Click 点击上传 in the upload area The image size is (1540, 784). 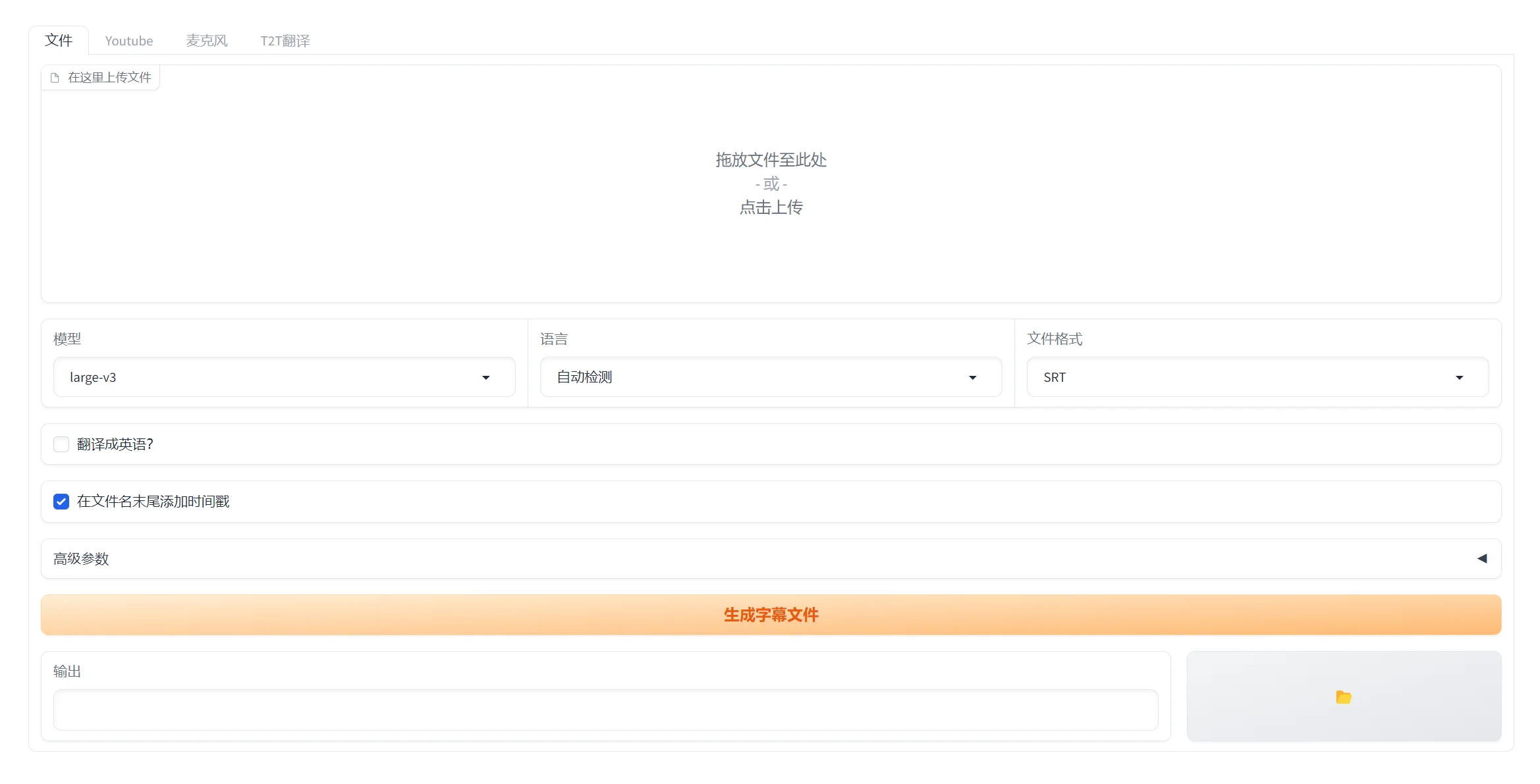[x=771, y=207]
